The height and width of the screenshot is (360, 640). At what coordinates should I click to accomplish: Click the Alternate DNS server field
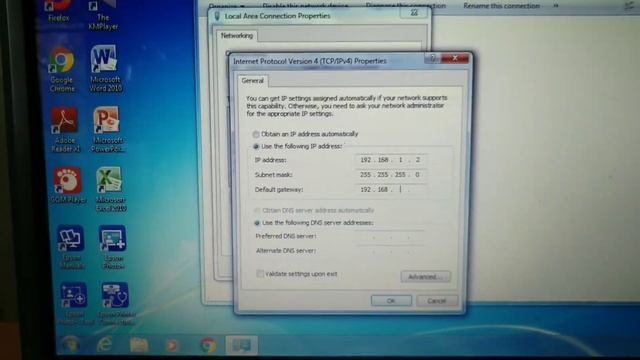point(391,251)
